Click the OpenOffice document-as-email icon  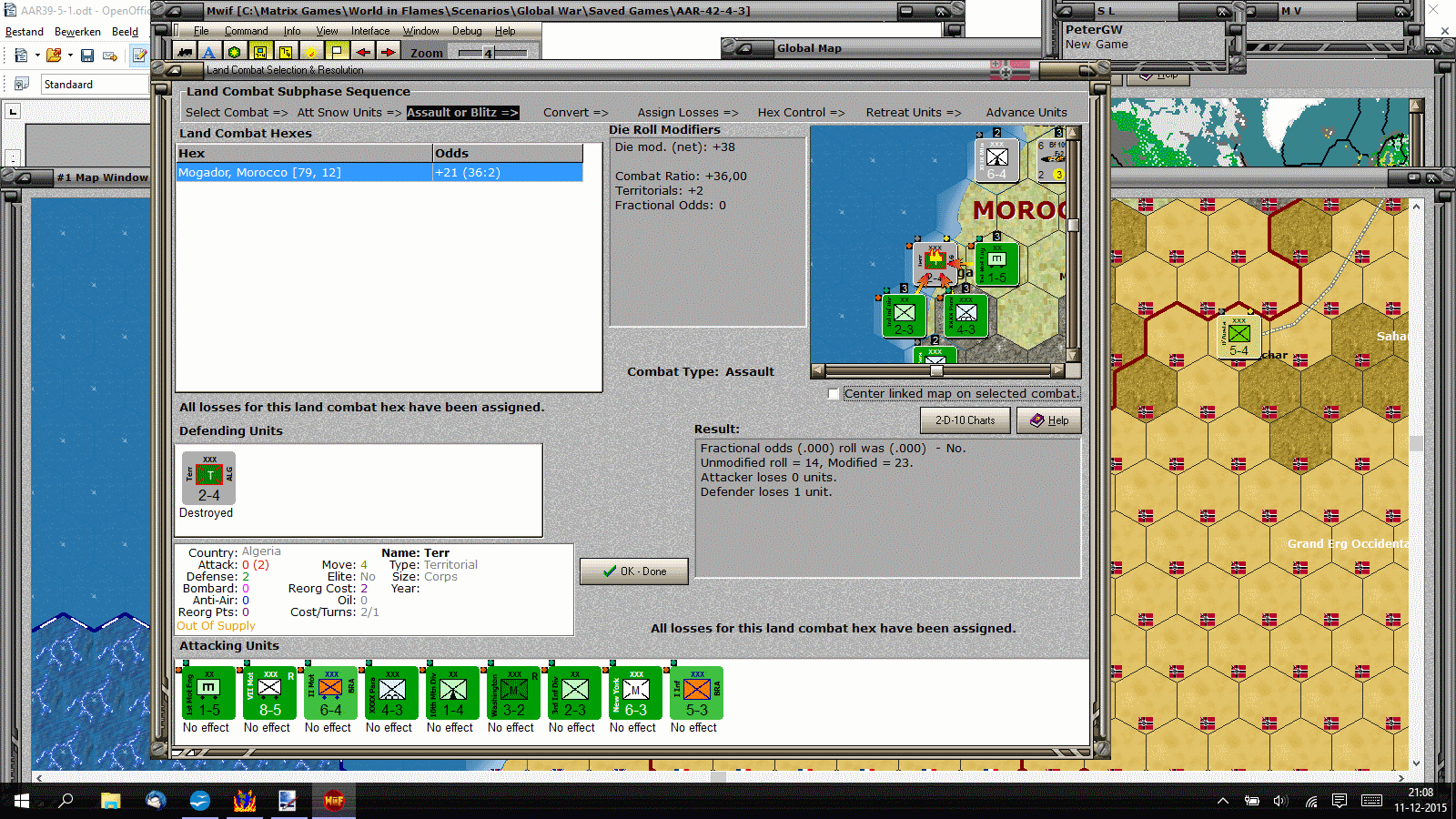(110, 56)
